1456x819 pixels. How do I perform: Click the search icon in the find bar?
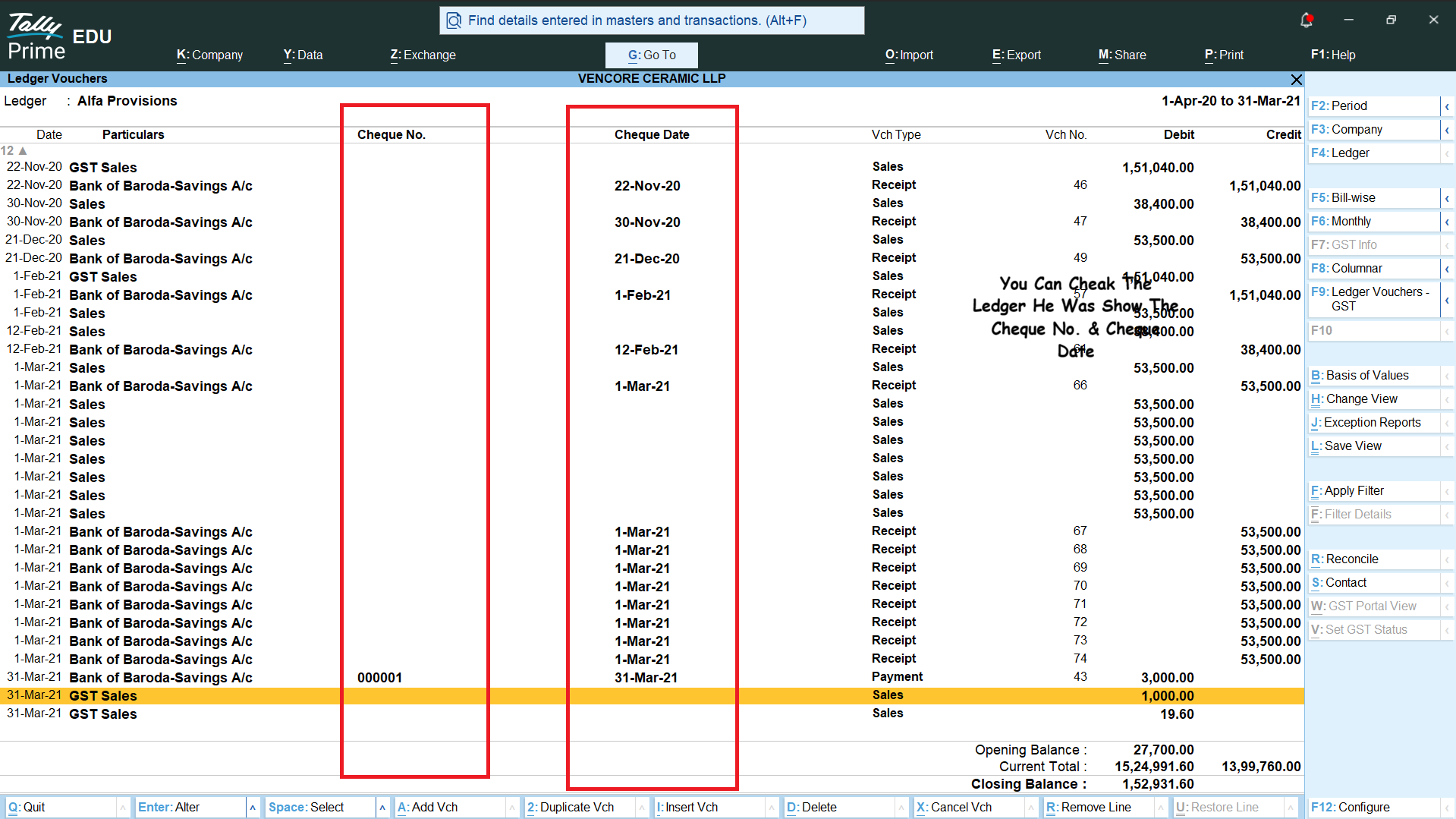pyautogui.click(x=454, y=20)
